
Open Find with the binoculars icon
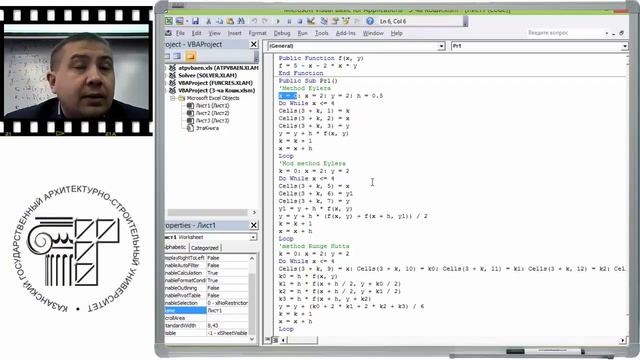click(x=241, y=21)
